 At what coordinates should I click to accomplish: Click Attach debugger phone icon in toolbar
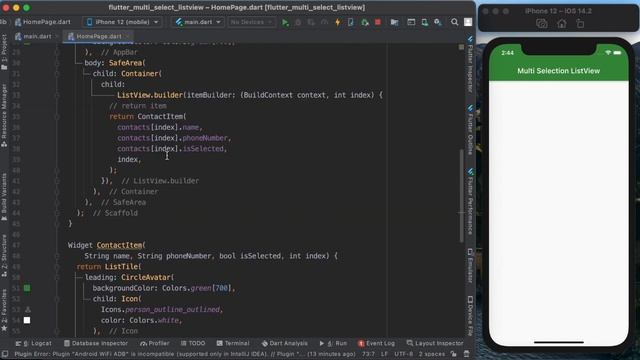click(x=351, y=22)
